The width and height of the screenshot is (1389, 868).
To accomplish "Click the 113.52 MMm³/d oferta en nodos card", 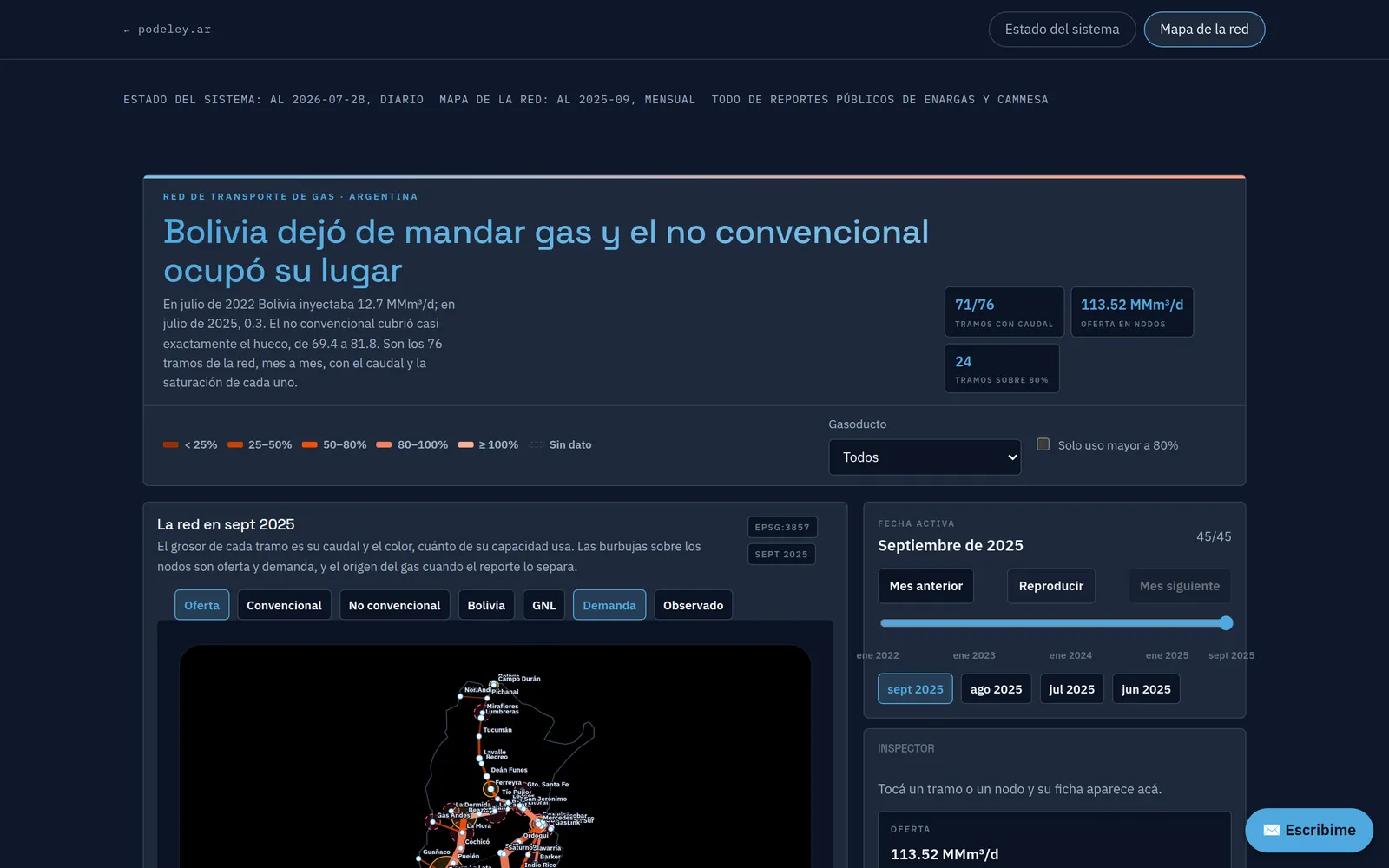I will click(1132, 312).
